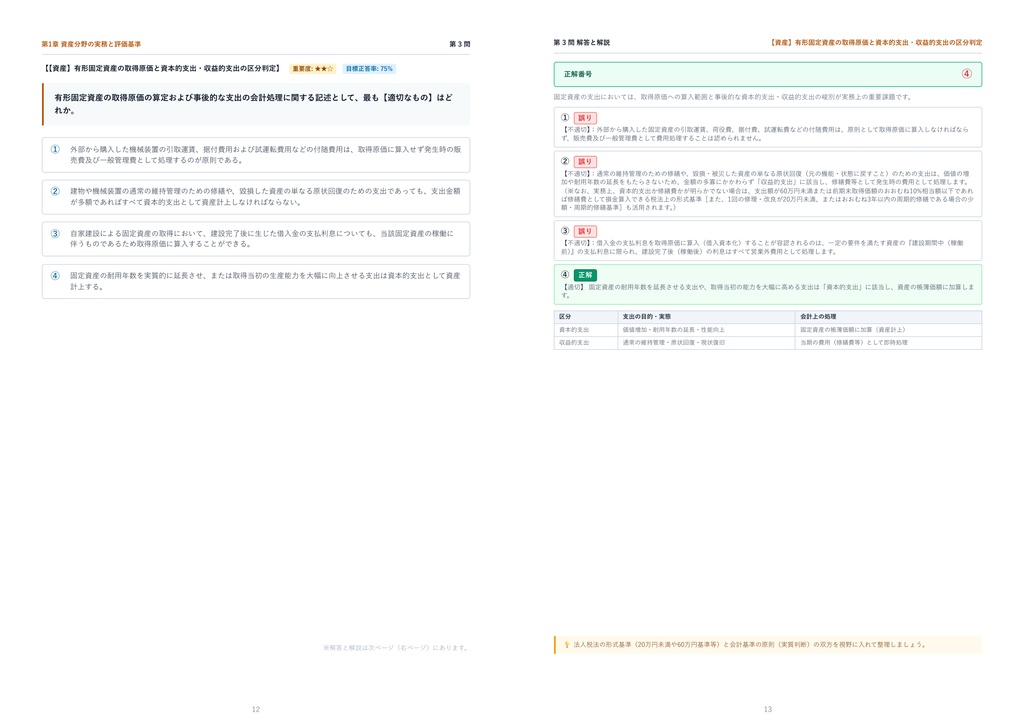
Task: Click the 第3問 解答と解説 header
Action: pos(581,42)
